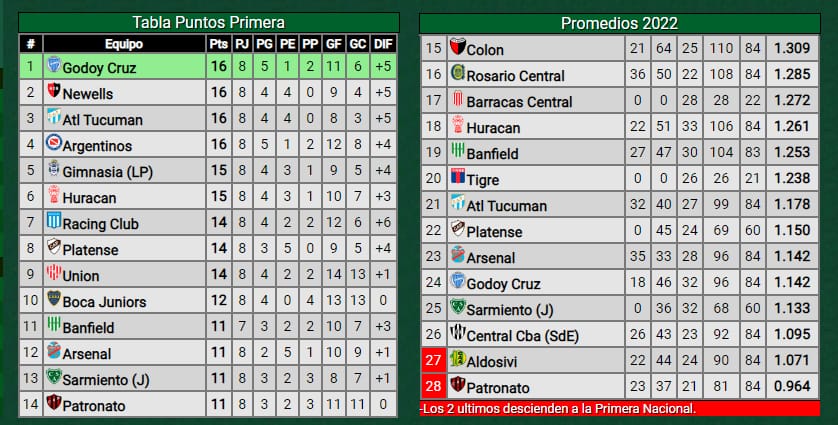Click red position 28 relegation cell
The image size is (838, 425).
tap(433, 386)
